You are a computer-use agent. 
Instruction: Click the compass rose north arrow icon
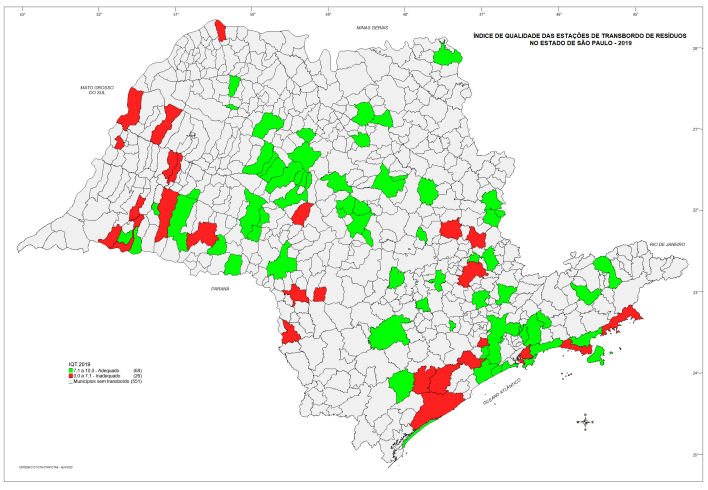[x=584, y=422]
